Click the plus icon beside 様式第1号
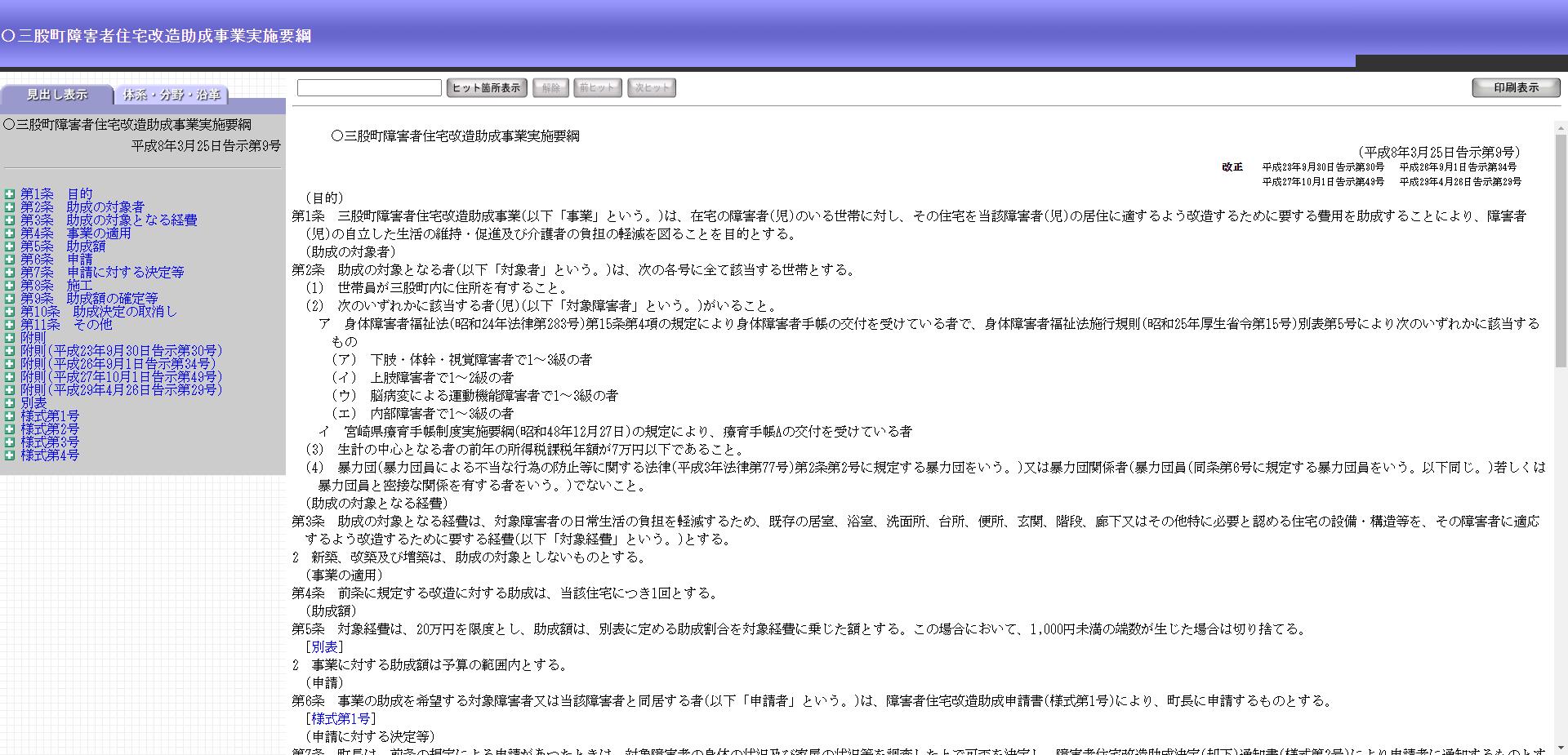Viewport: 1568px width, 755px height. click(10, 415)
